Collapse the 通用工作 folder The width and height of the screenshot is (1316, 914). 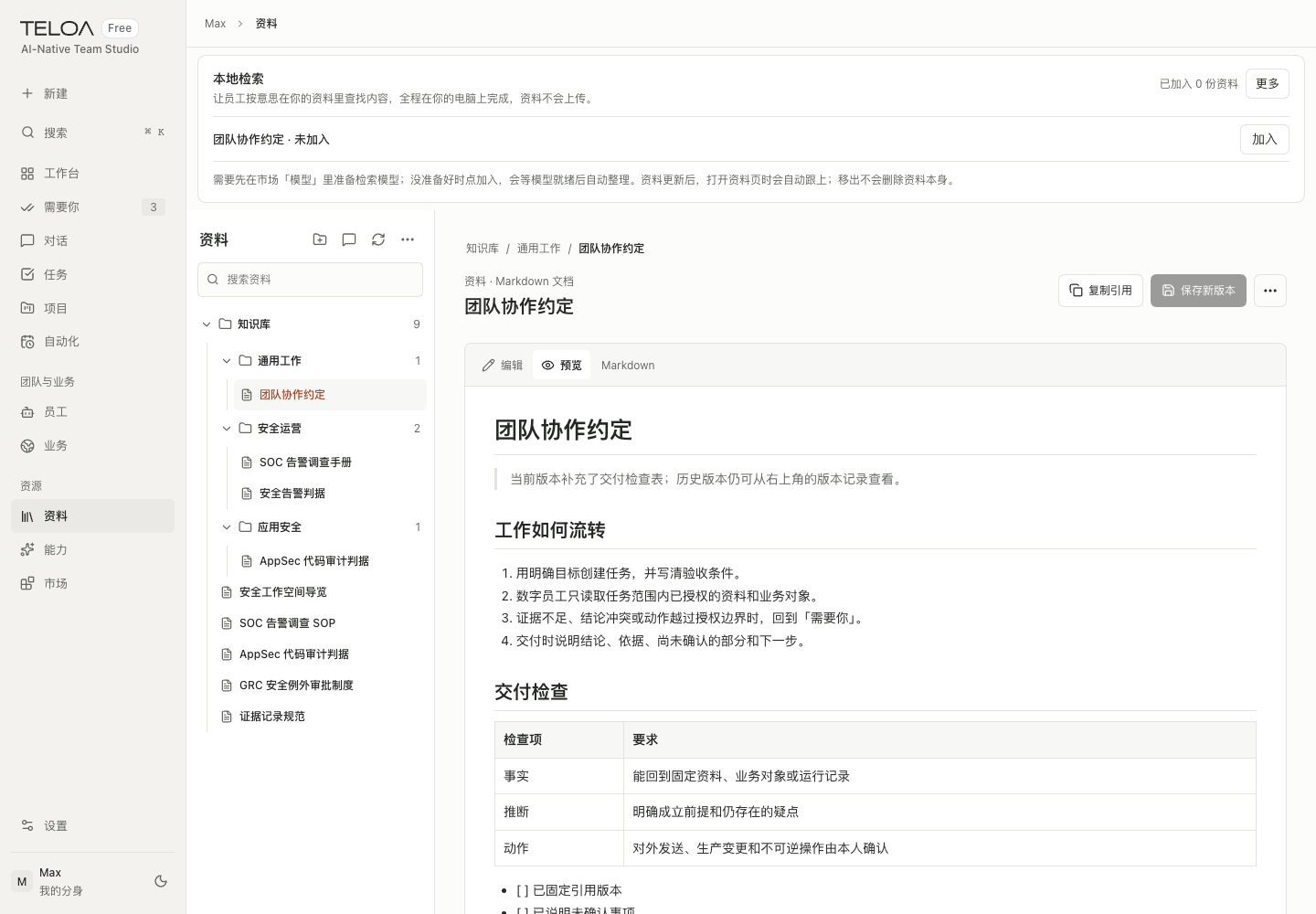227,361
